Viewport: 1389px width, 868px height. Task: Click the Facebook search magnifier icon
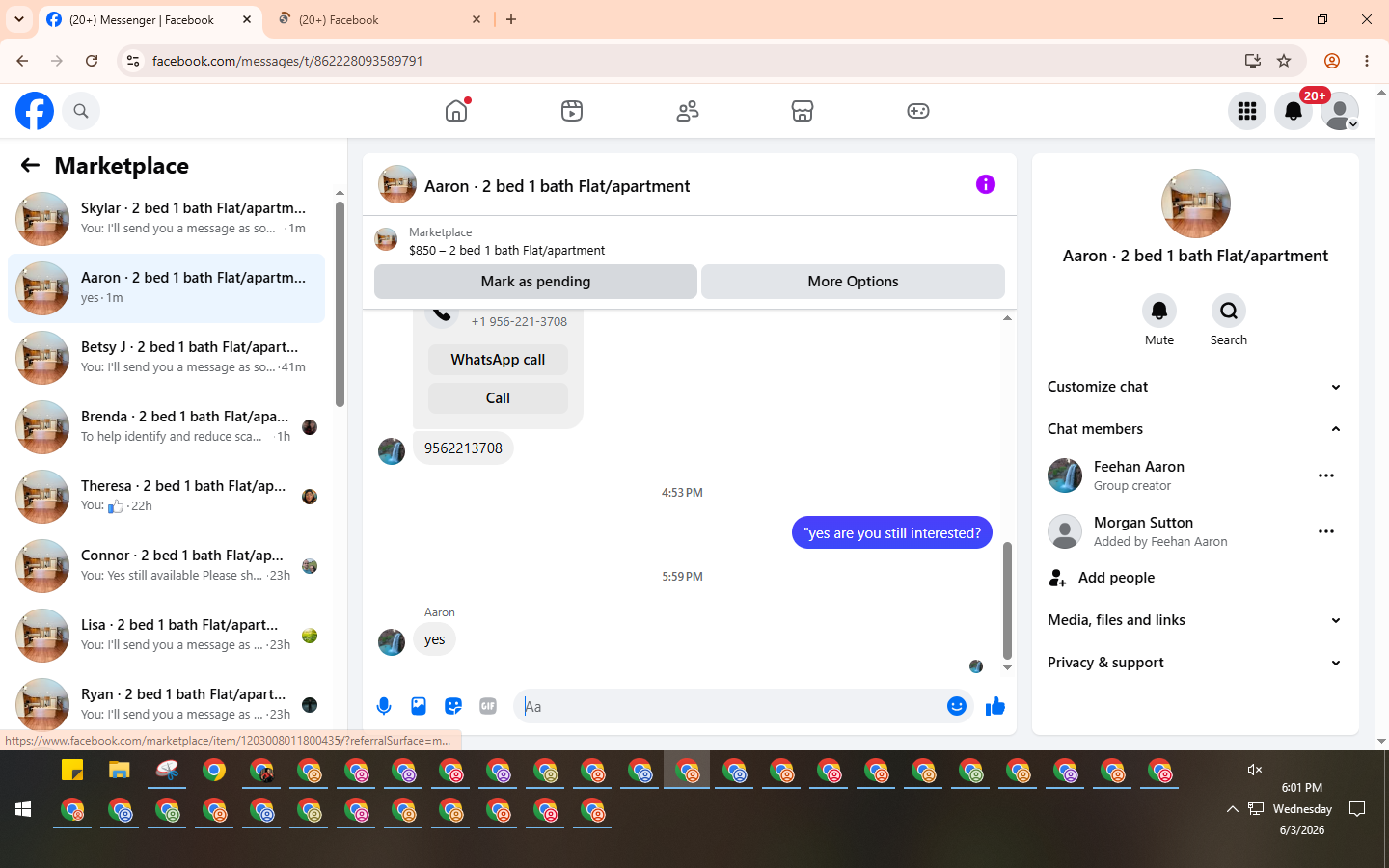[81, 111]
